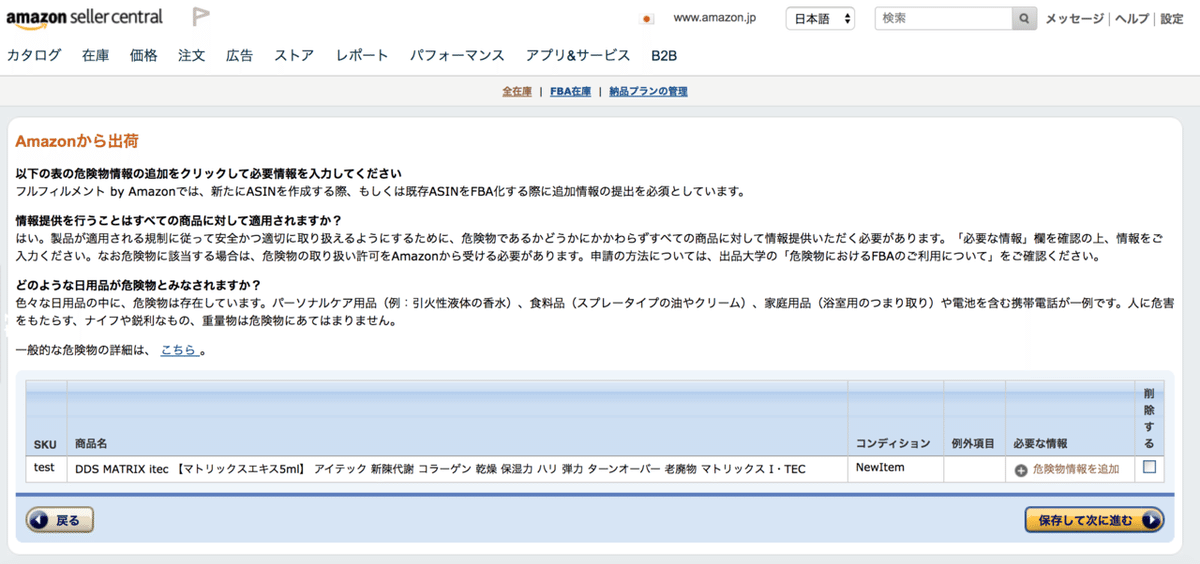The height and width of the screenshot is (564, 1200).
Task: Open the 注文 menu
Action: [x=192, y=56]
